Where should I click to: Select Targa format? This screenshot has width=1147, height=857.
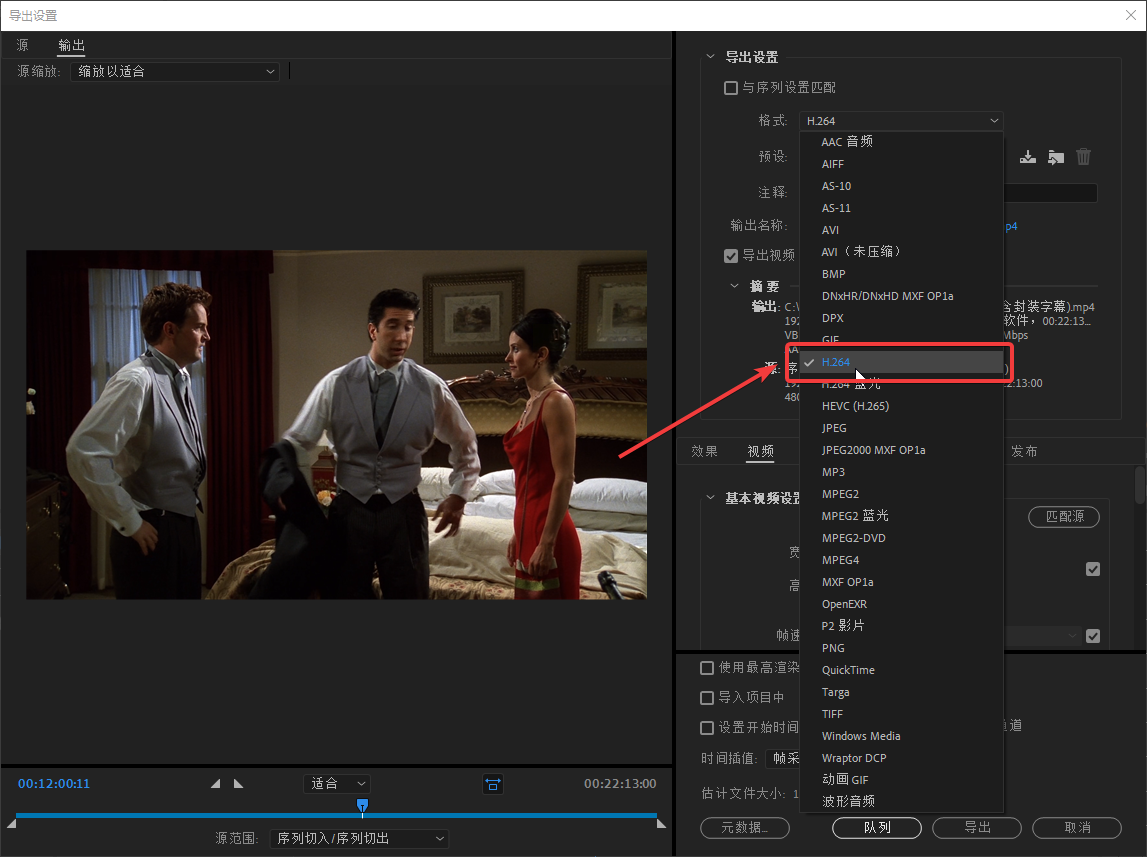click(901, 692)
